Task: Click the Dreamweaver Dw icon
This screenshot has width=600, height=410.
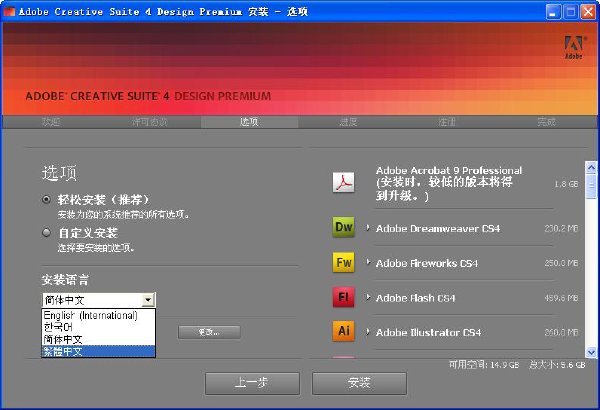Action: click(343, 227)
